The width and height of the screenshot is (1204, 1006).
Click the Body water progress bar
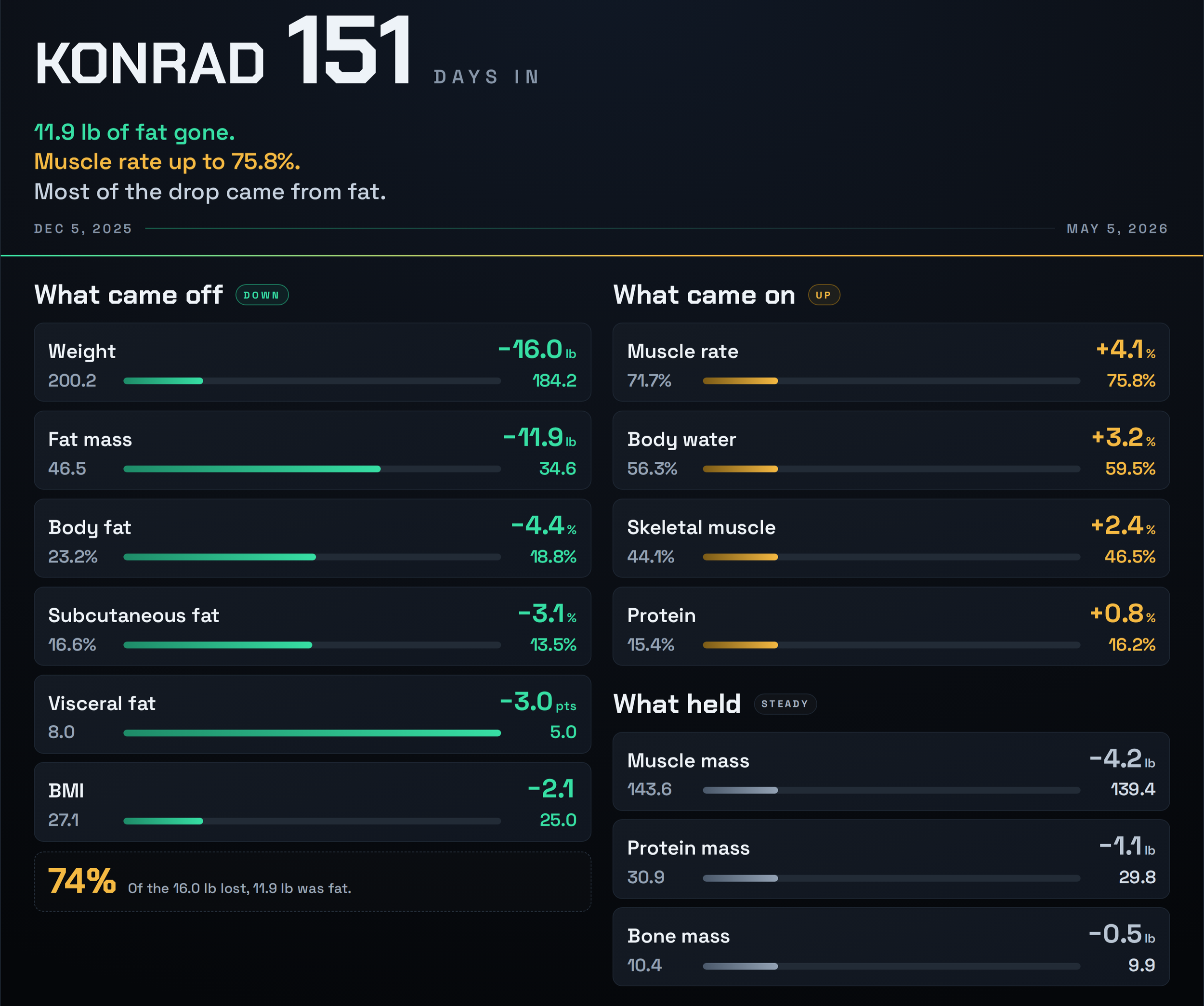(x=891, y=469)
